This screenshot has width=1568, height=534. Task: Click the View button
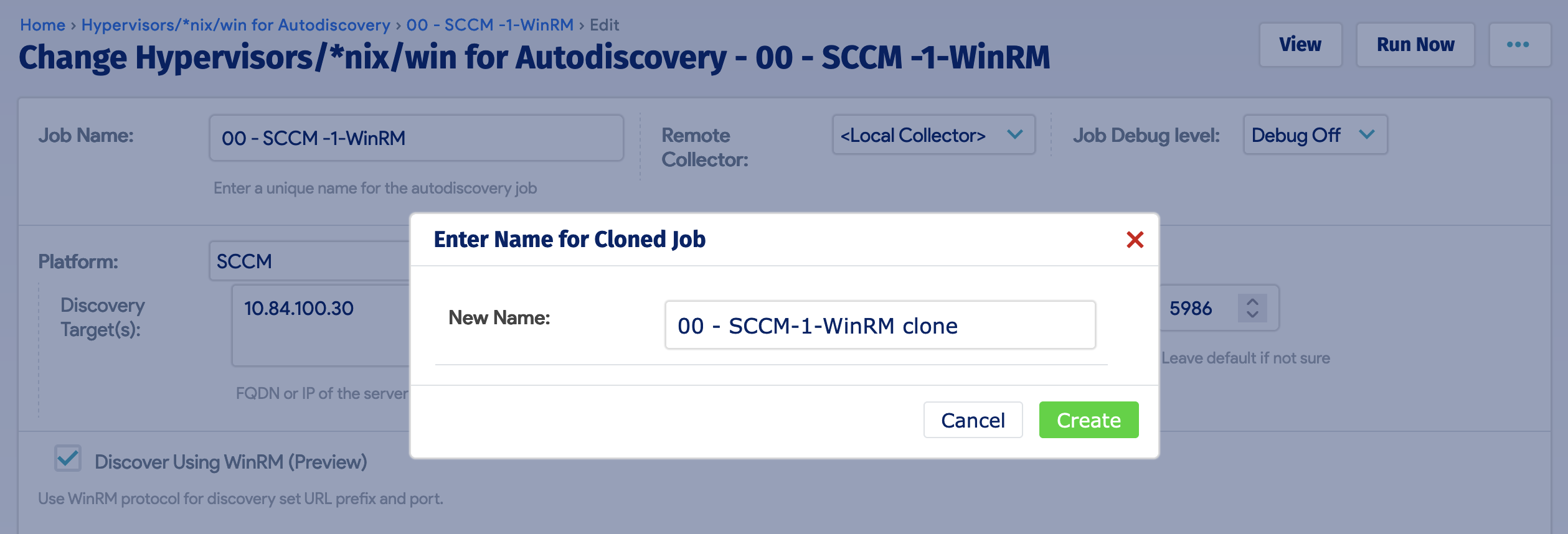tap(1300, 45)
